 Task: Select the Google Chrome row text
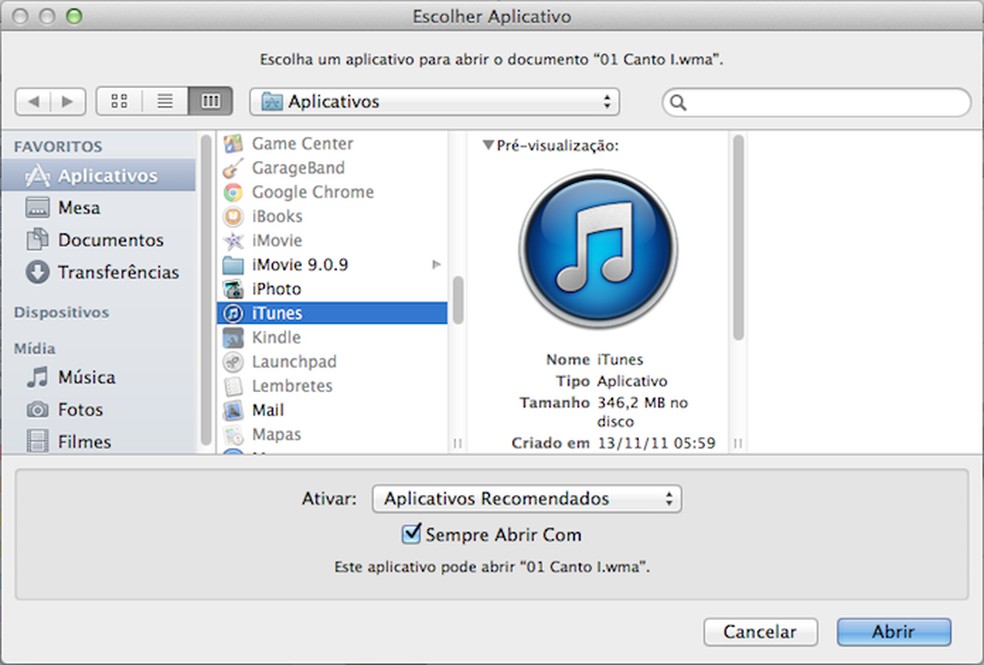(x=313, y=192)
